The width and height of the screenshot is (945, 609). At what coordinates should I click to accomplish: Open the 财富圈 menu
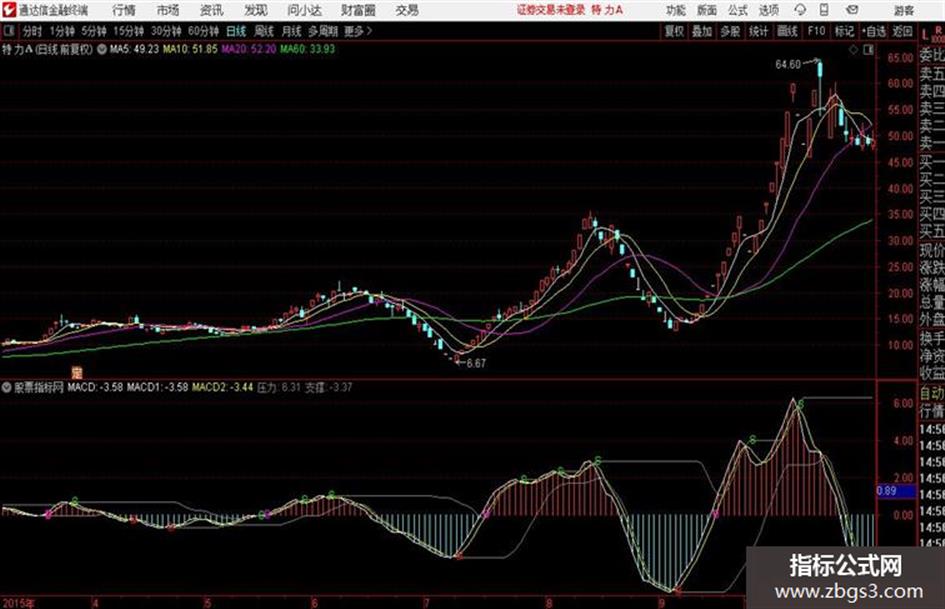(x=358, y=10)
